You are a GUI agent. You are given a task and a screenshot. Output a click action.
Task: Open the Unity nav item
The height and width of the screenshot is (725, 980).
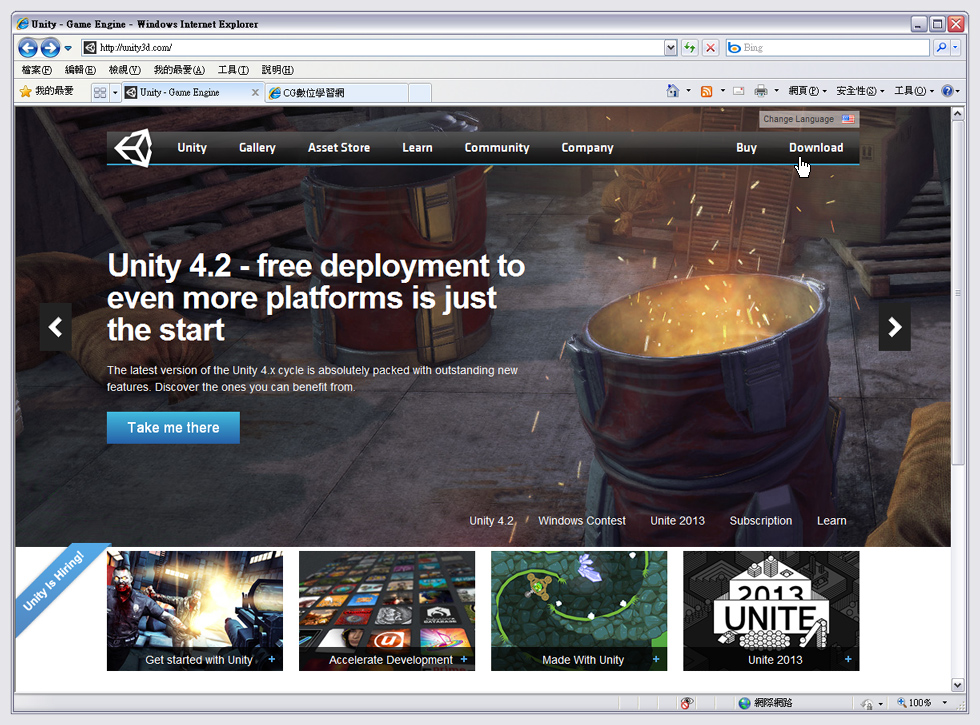click(192, 148)
